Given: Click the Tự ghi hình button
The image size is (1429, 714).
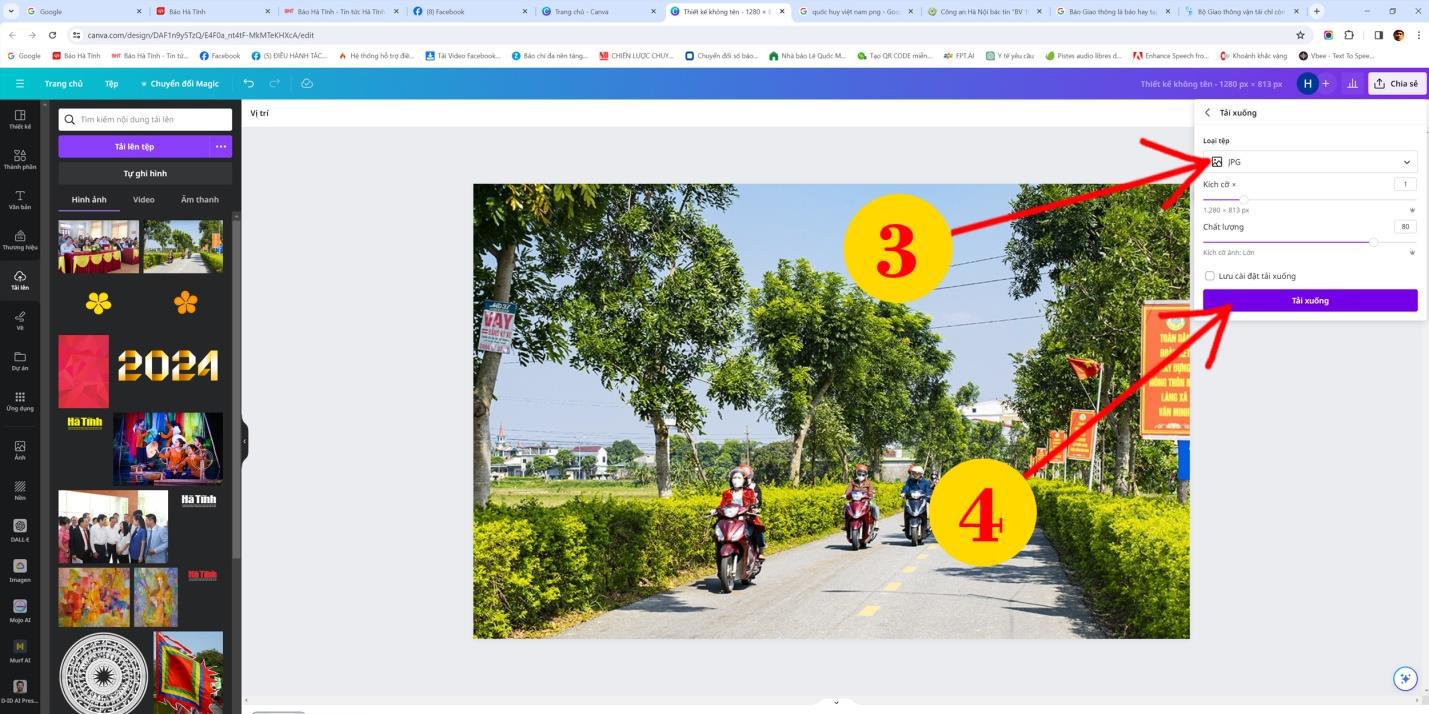Looking at the screenshot, I should click(x=145, y=173).
